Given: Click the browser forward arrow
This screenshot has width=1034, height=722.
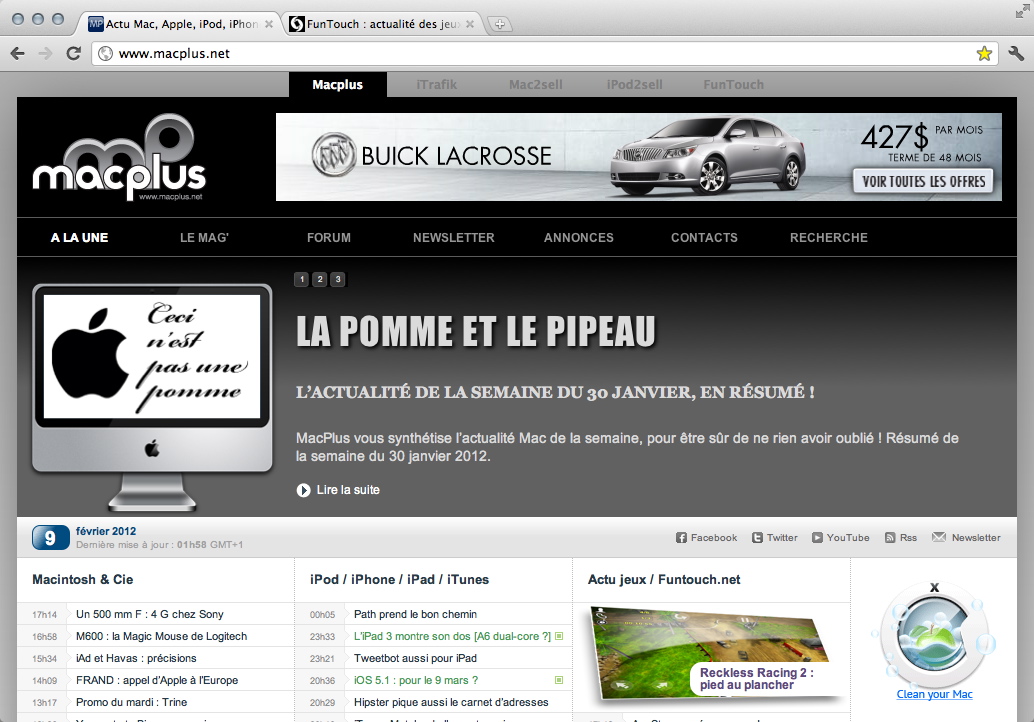Looking at the screenshot, I should click(x=45, y=53).
